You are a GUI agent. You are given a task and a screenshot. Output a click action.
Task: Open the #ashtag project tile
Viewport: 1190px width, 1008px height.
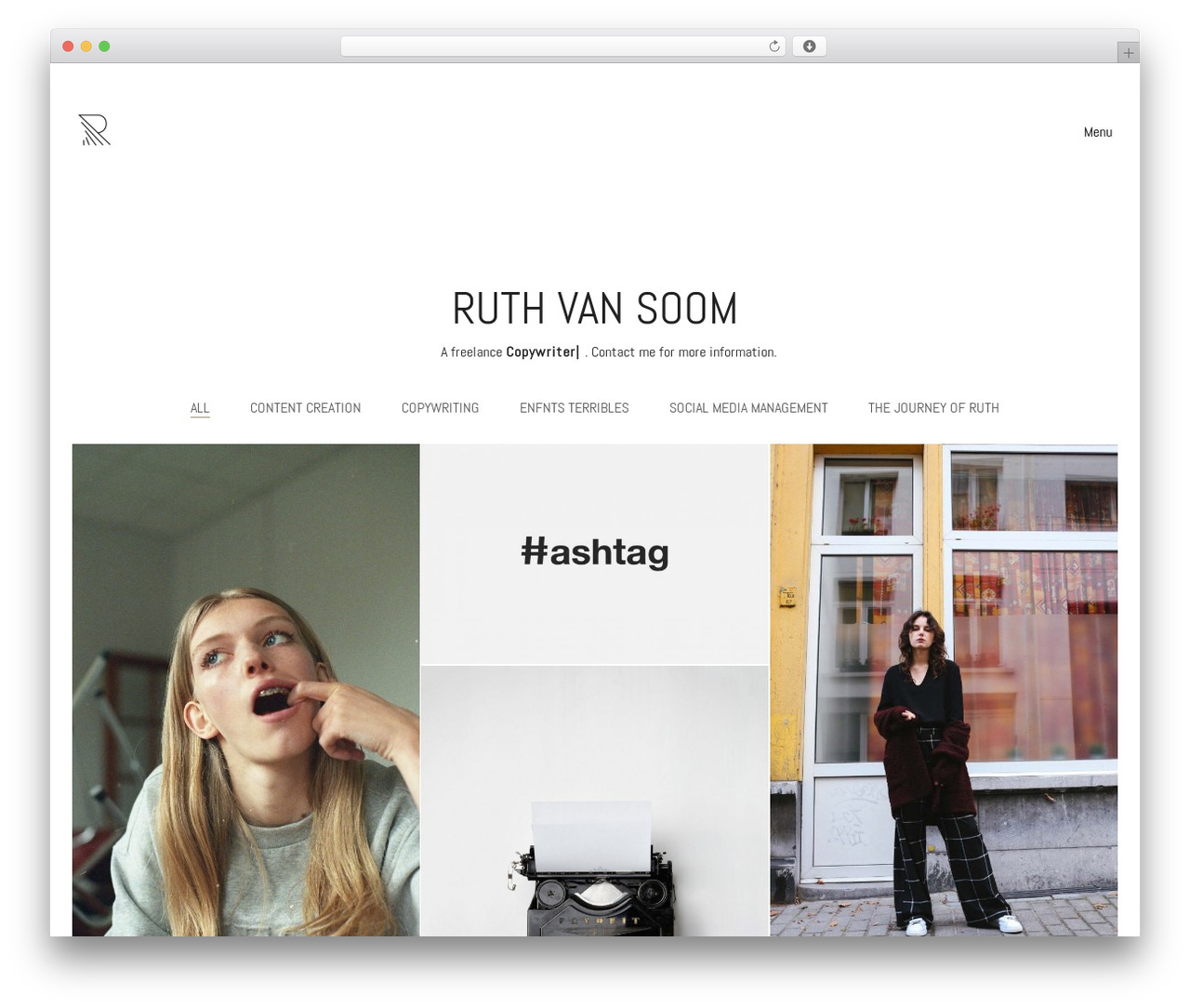pyautogui.click(x=595, y=554)
